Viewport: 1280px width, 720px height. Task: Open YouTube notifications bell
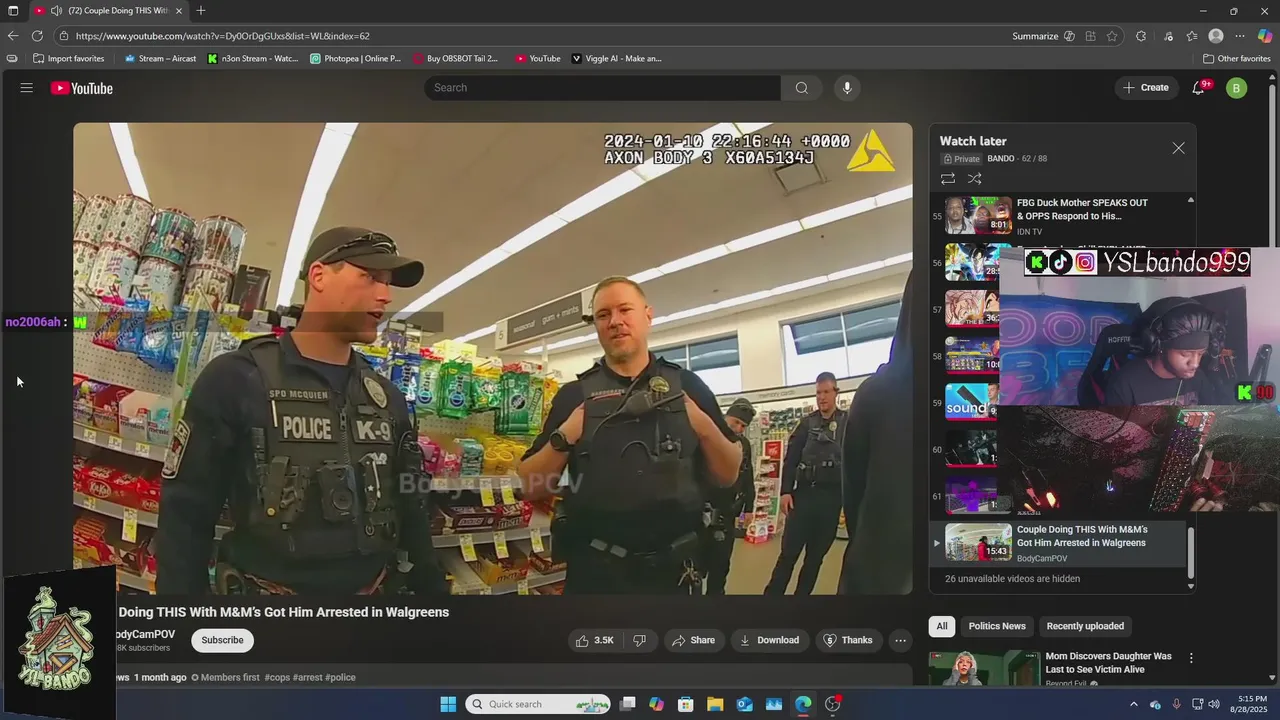[1198, 88]
